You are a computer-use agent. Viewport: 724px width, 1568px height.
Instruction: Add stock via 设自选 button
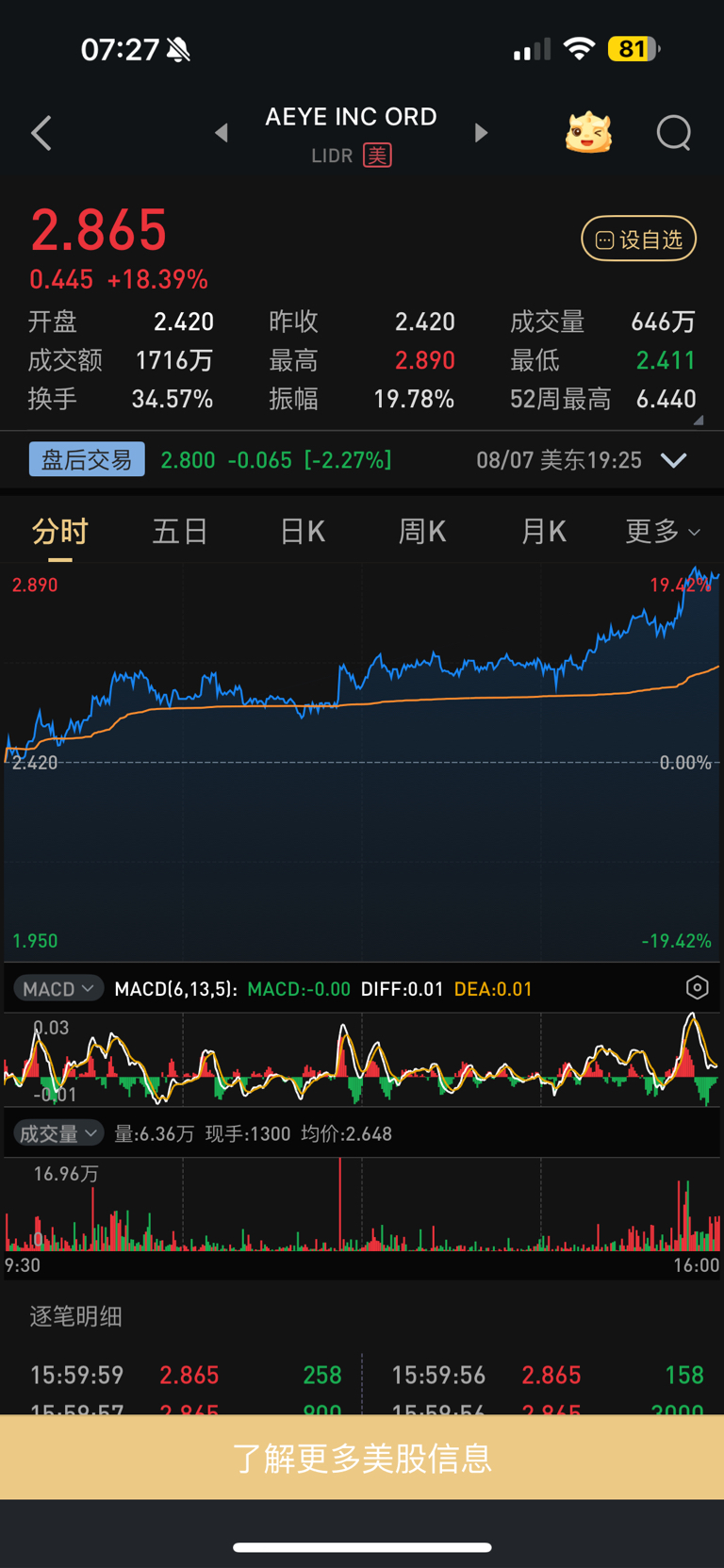coord(638,239)
